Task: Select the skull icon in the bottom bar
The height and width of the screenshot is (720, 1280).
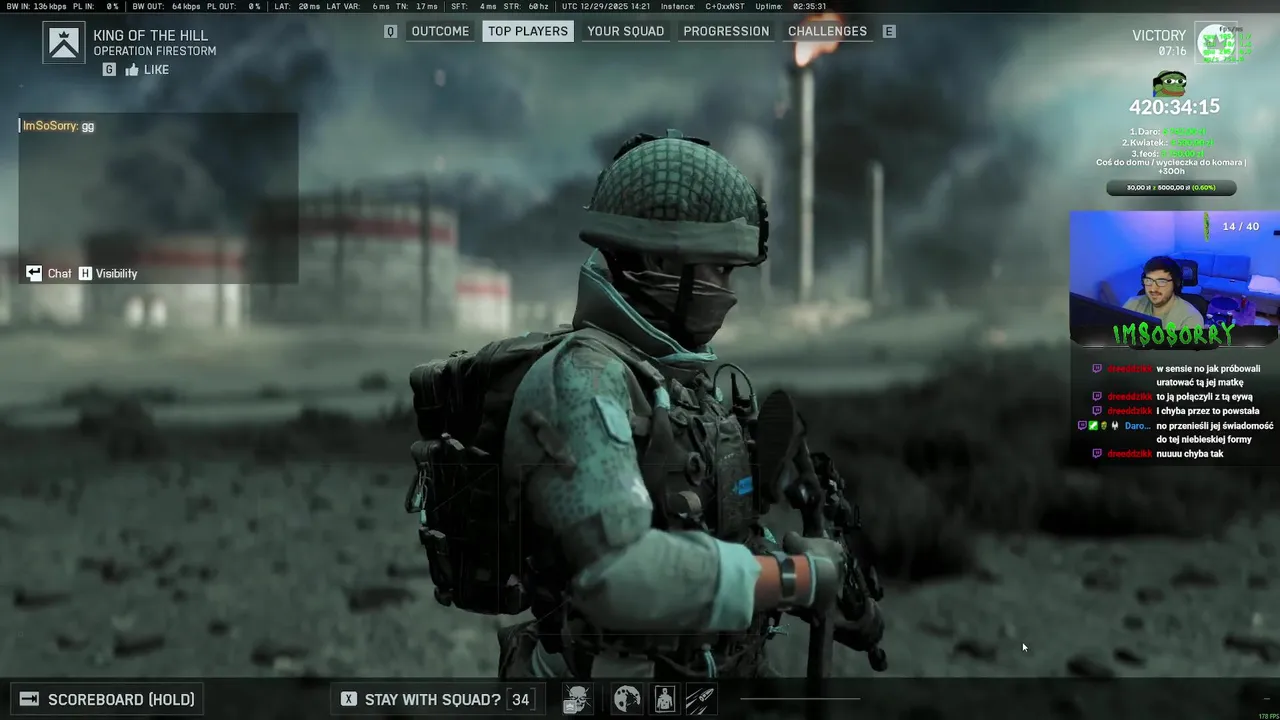Action: point(577,698)
